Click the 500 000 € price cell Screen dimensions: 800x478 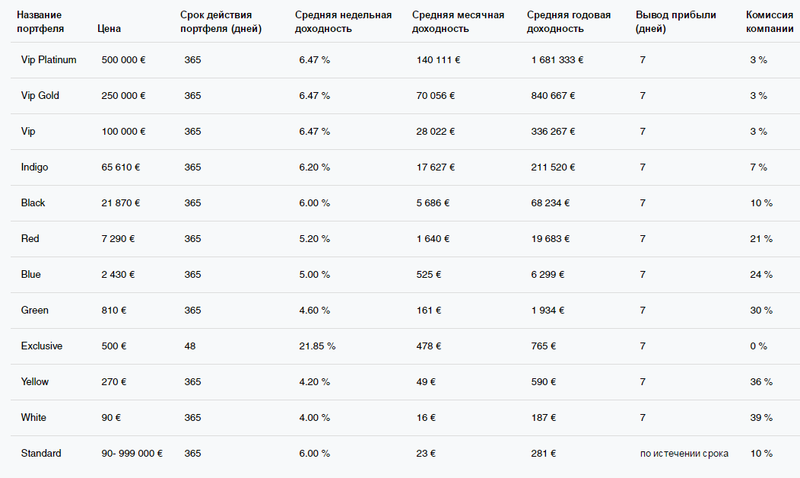click(126, 60)
